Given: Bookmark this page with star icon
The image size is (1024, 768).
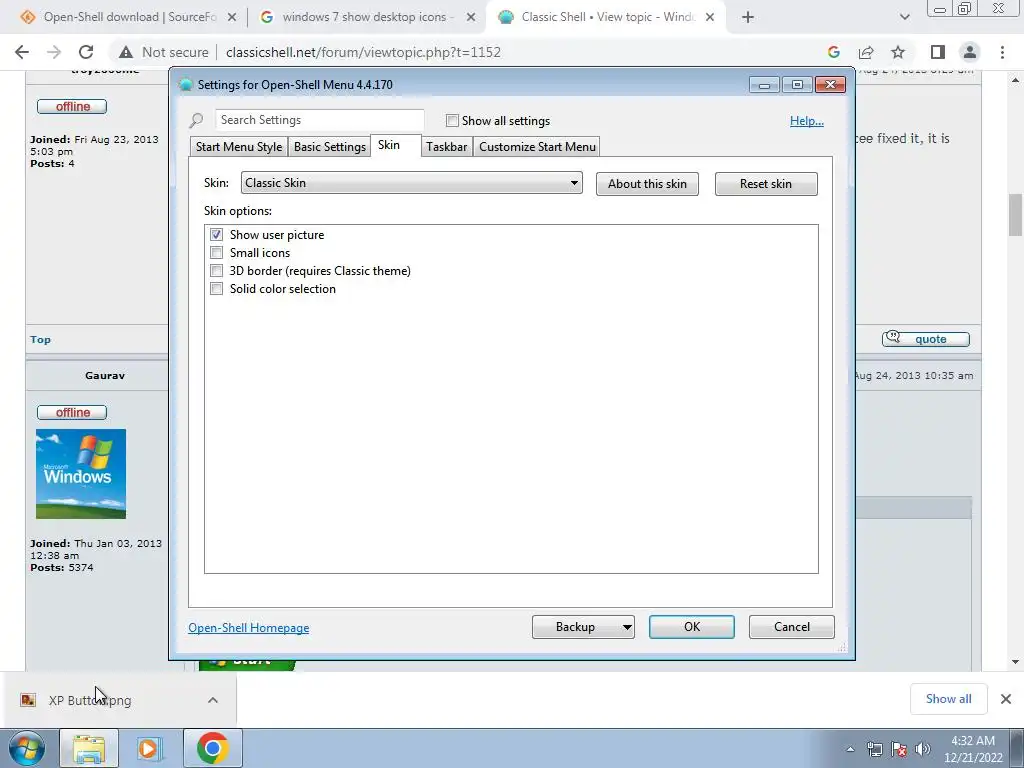Looking at the screenshot, I should click(898, 52).
